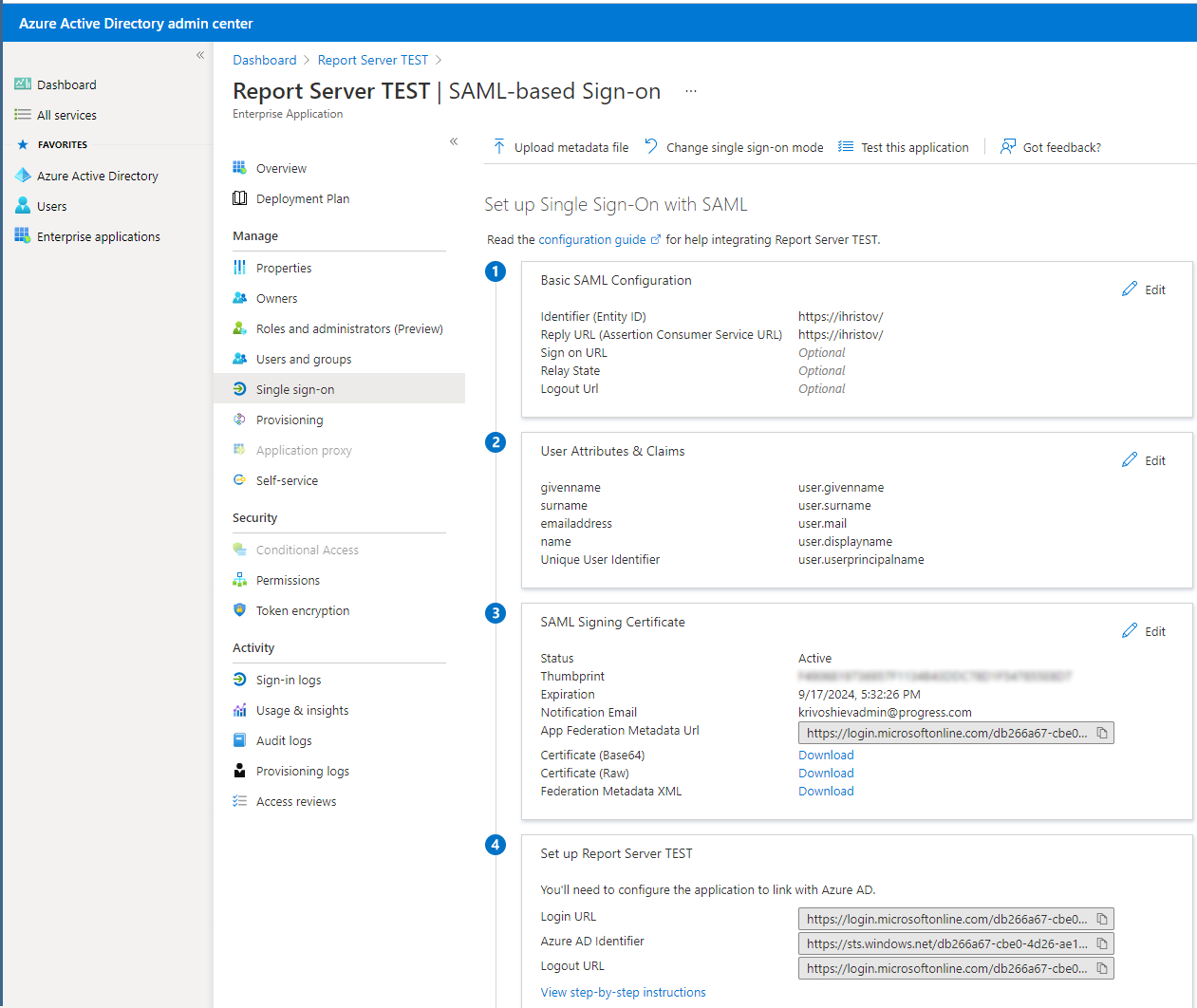1197x1008 pixels.
Task: Open the configuration guide link
Action: click(593, 239)
